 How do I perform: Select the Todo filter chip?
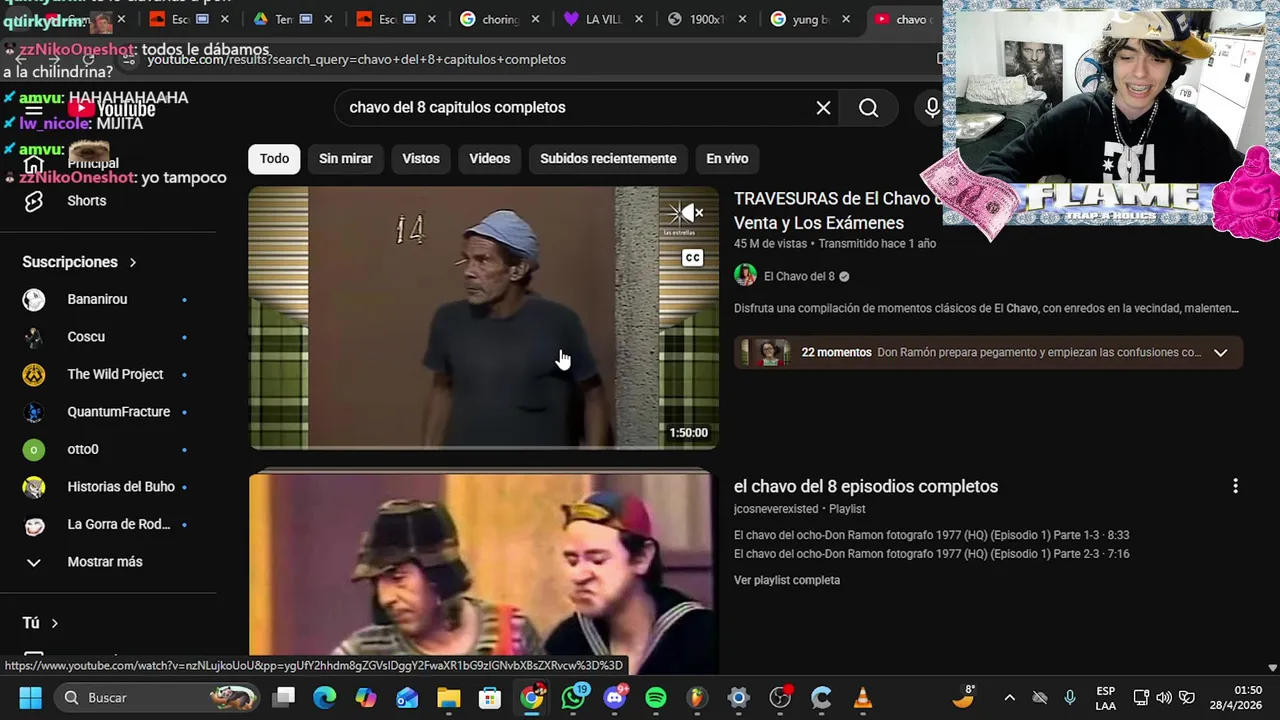pyautogui.click(x=274, y=159)
